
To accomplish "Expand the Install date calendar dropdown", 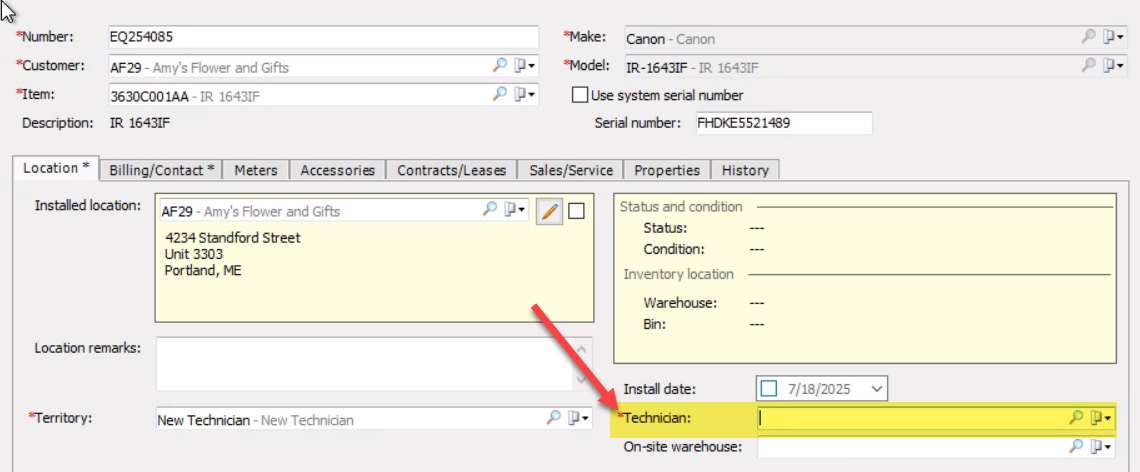I will point(878,389).
